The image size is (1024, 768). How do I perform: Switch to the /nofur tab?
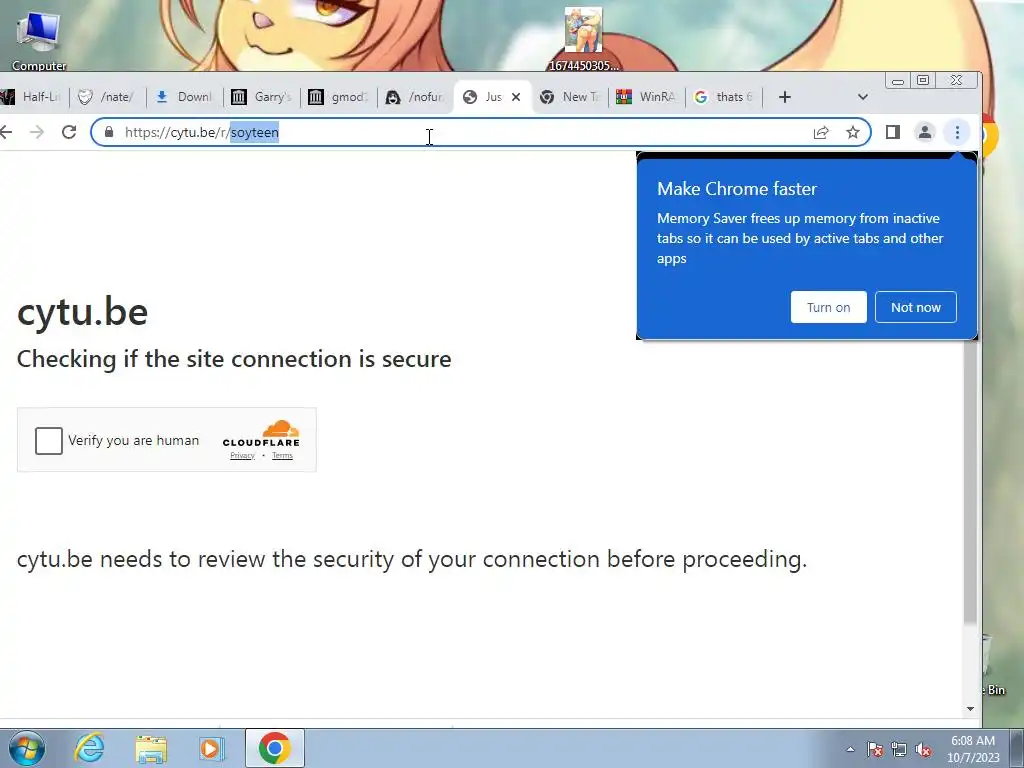click(416, 97)
